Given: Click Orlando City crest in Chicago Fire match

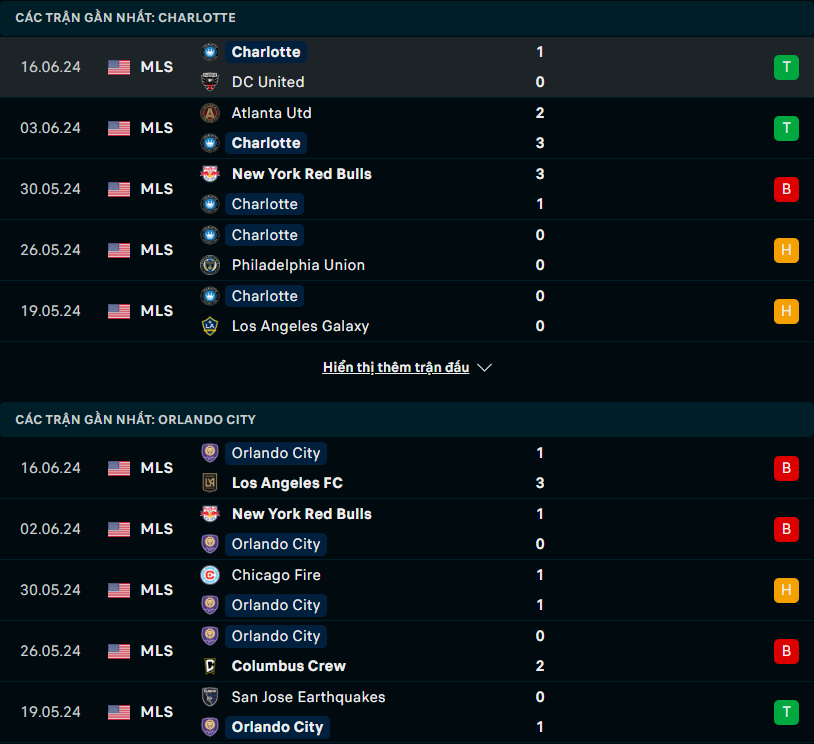Looking at the screenshot, I should coord(210,605).
